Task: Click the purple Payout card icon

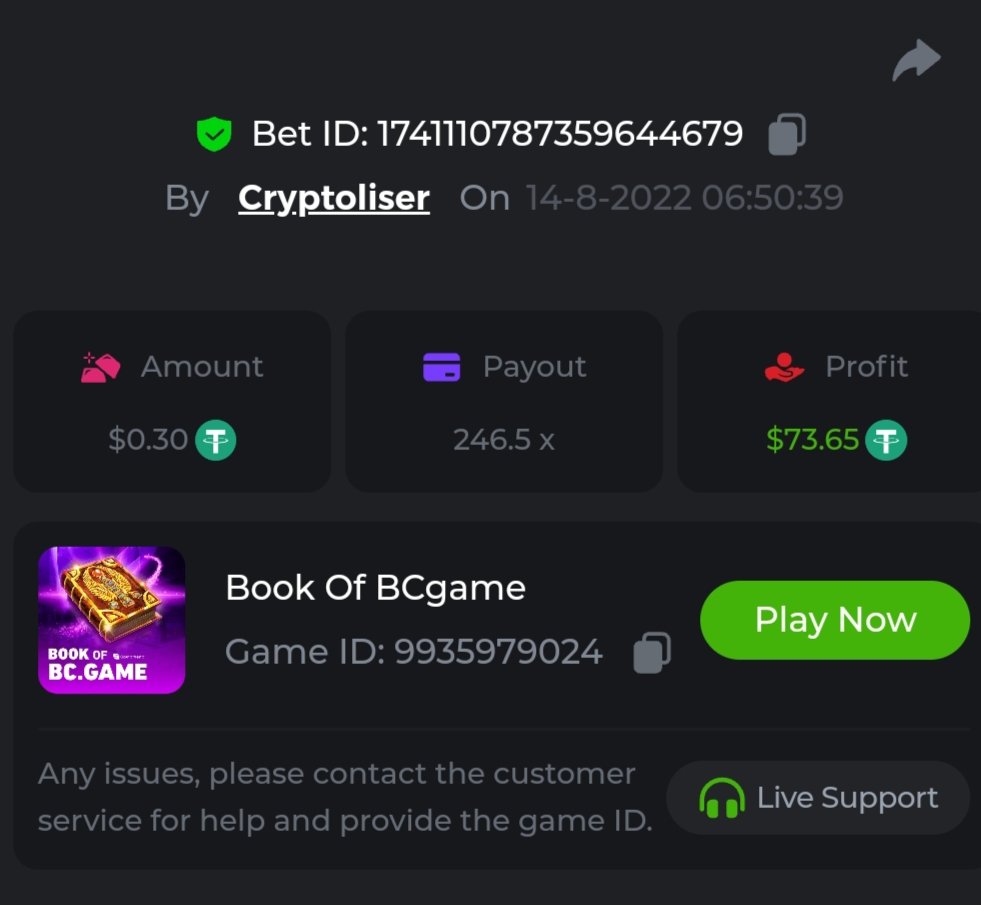Action: 441,367
